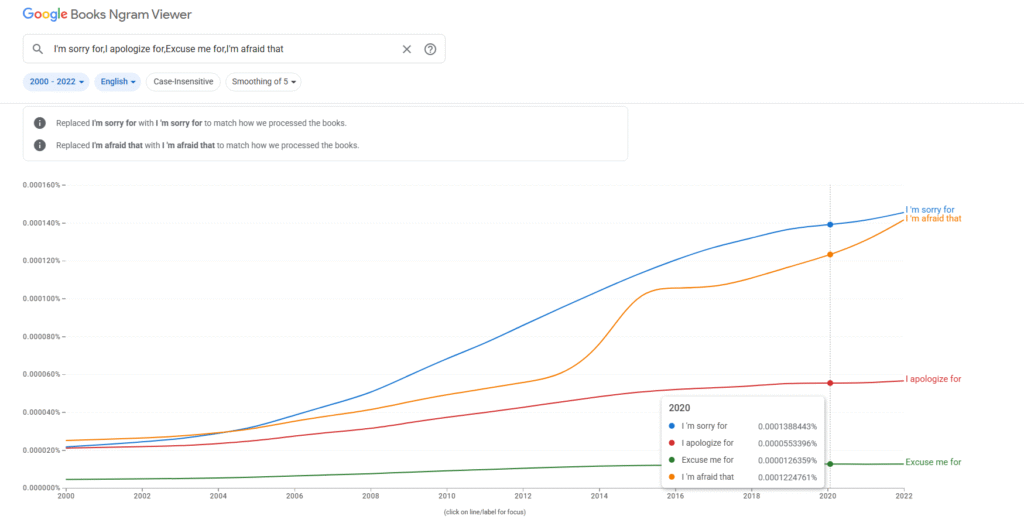Screen dimensions: 1024x526
Task: Open the English corpus dropdown
Action: (118, 82)
